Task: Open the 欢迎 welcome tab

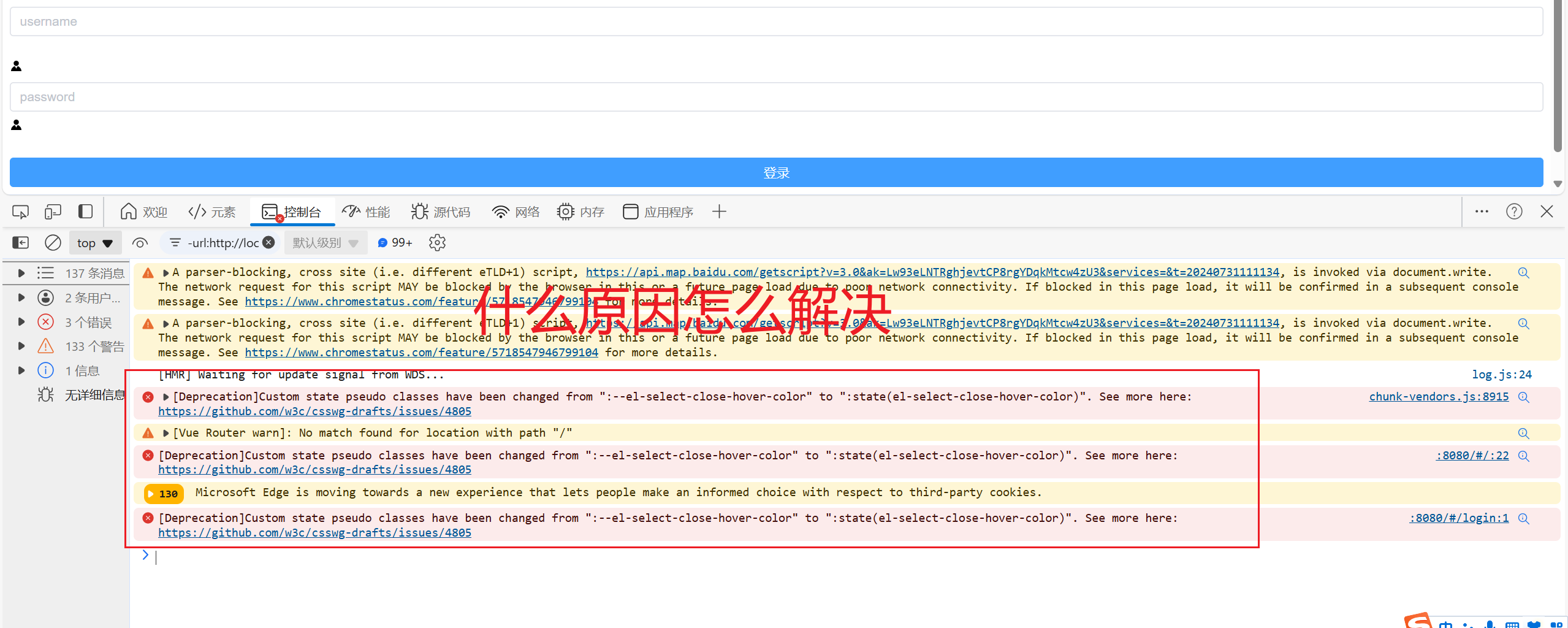Action: pyautogui.click(x=143, y=212)
